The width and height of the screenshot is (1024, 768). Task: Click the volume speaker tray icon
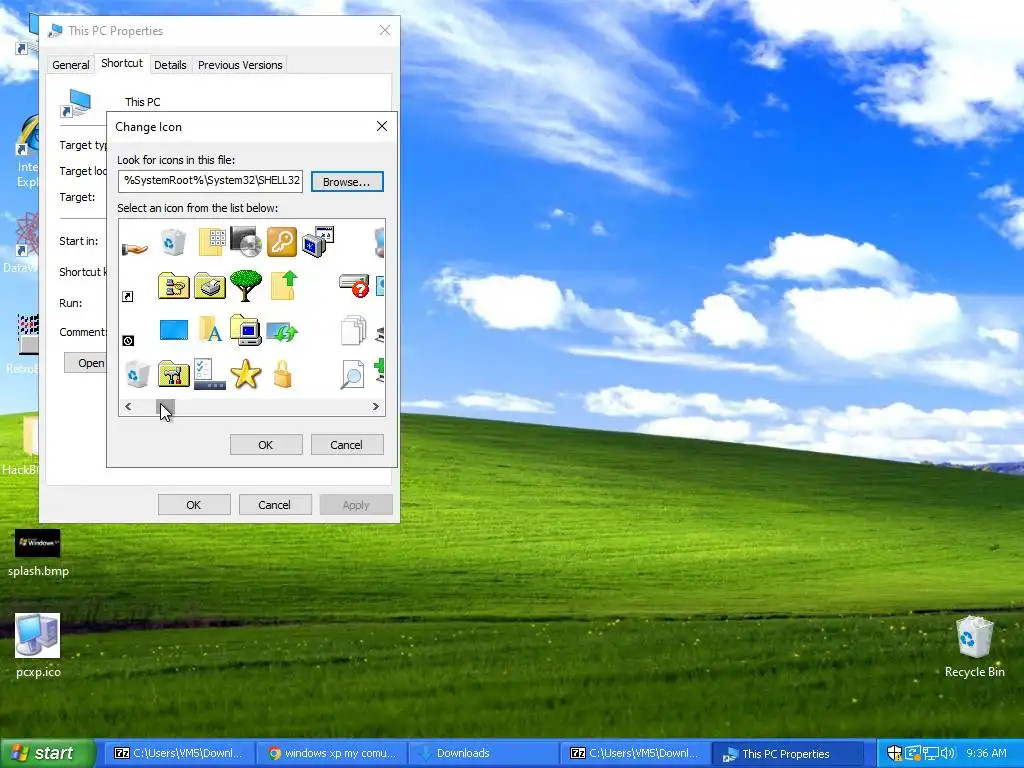click(x=948, y=753)
